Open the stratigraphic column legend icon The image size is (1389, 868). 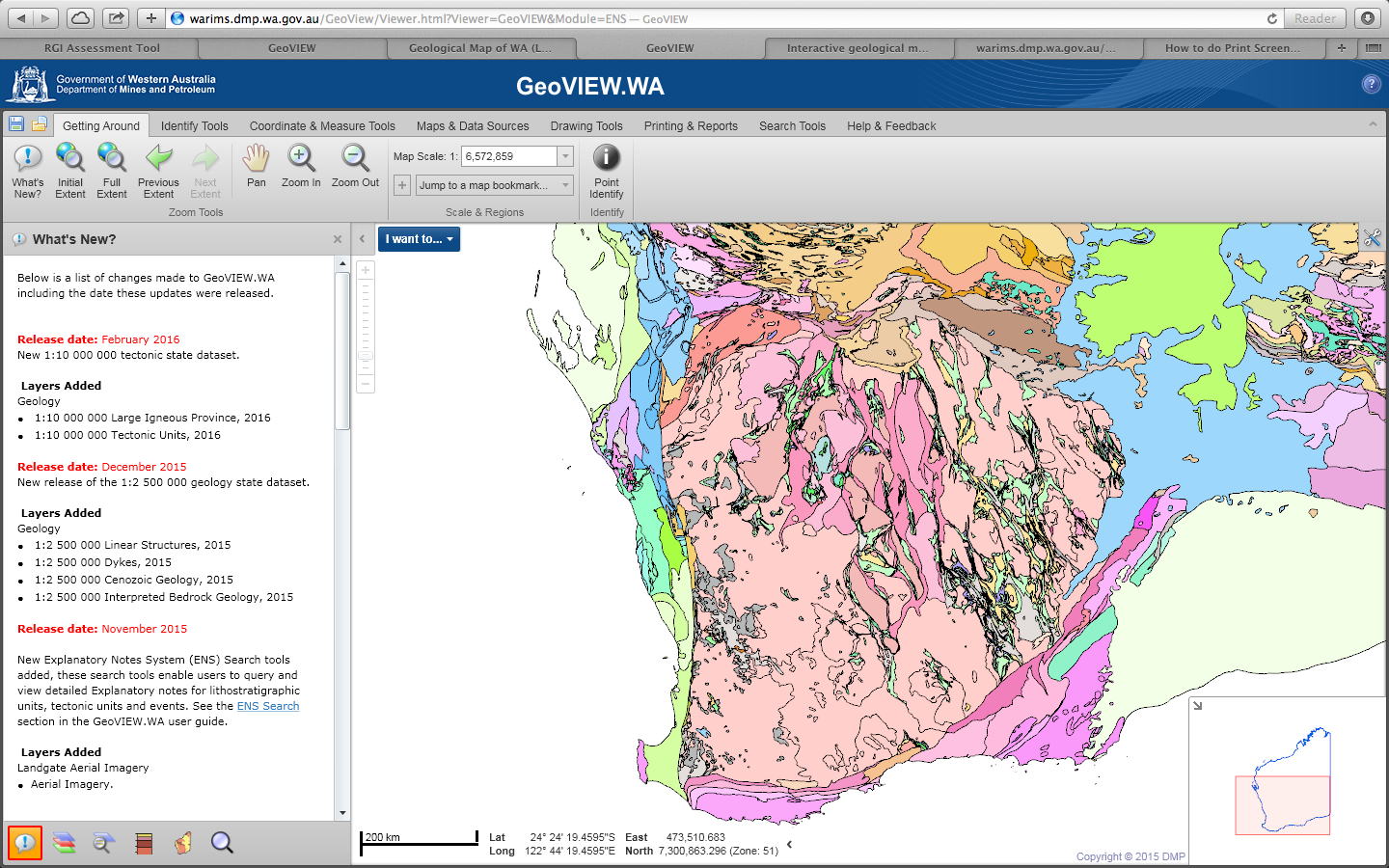144,844
